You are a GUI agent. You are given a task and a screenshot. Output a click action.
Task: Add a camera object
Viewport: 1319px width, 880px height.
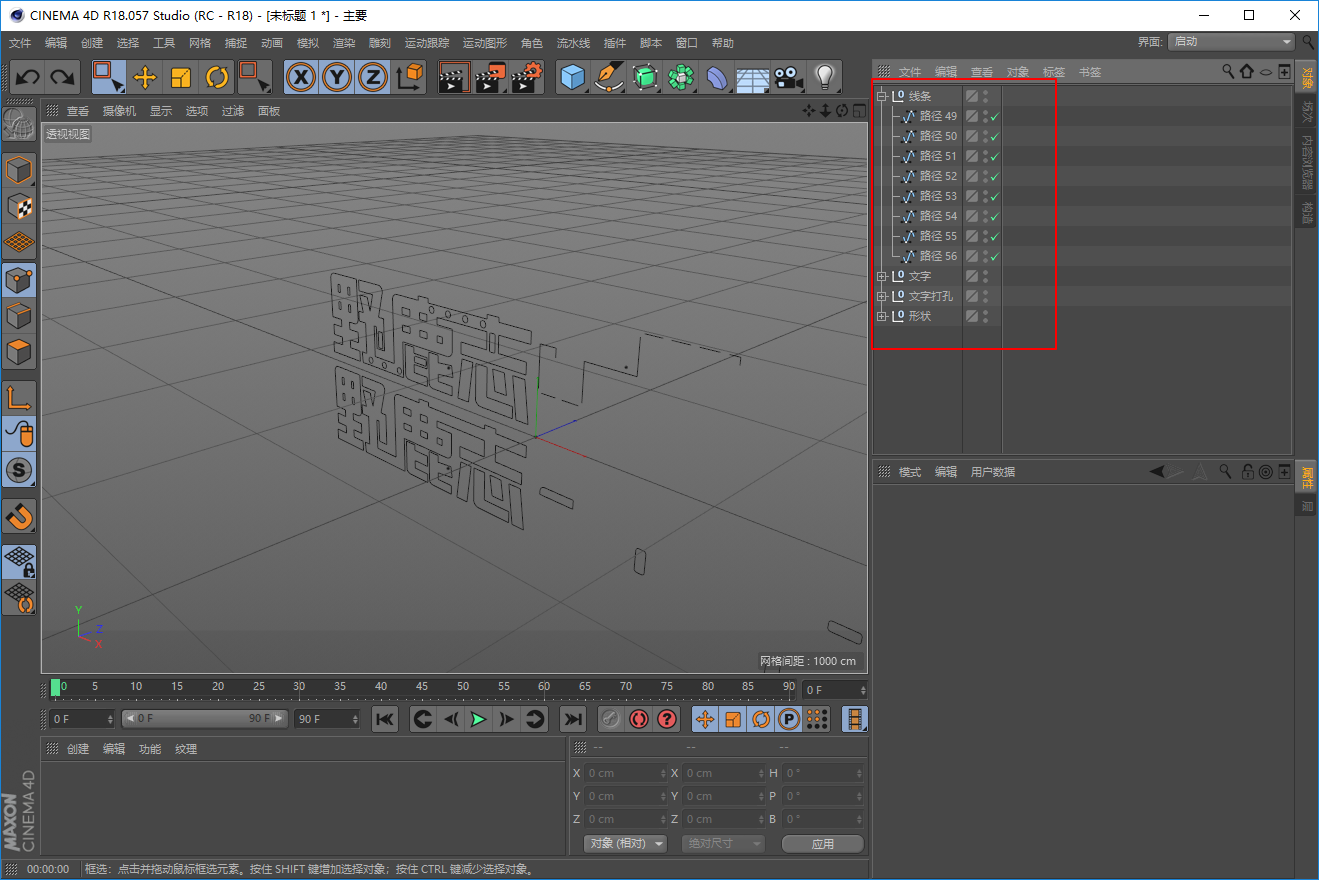(789, 77)
